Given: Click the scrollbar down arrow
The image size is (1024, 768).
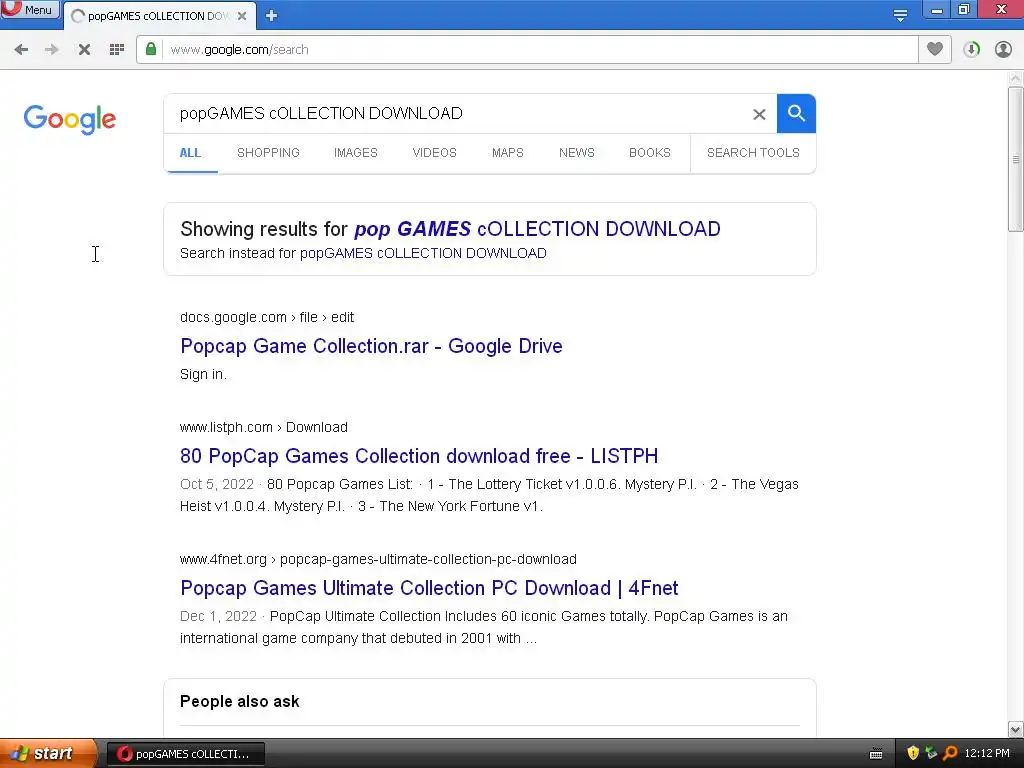Looking at the screenshot, I should point(1015,729).
